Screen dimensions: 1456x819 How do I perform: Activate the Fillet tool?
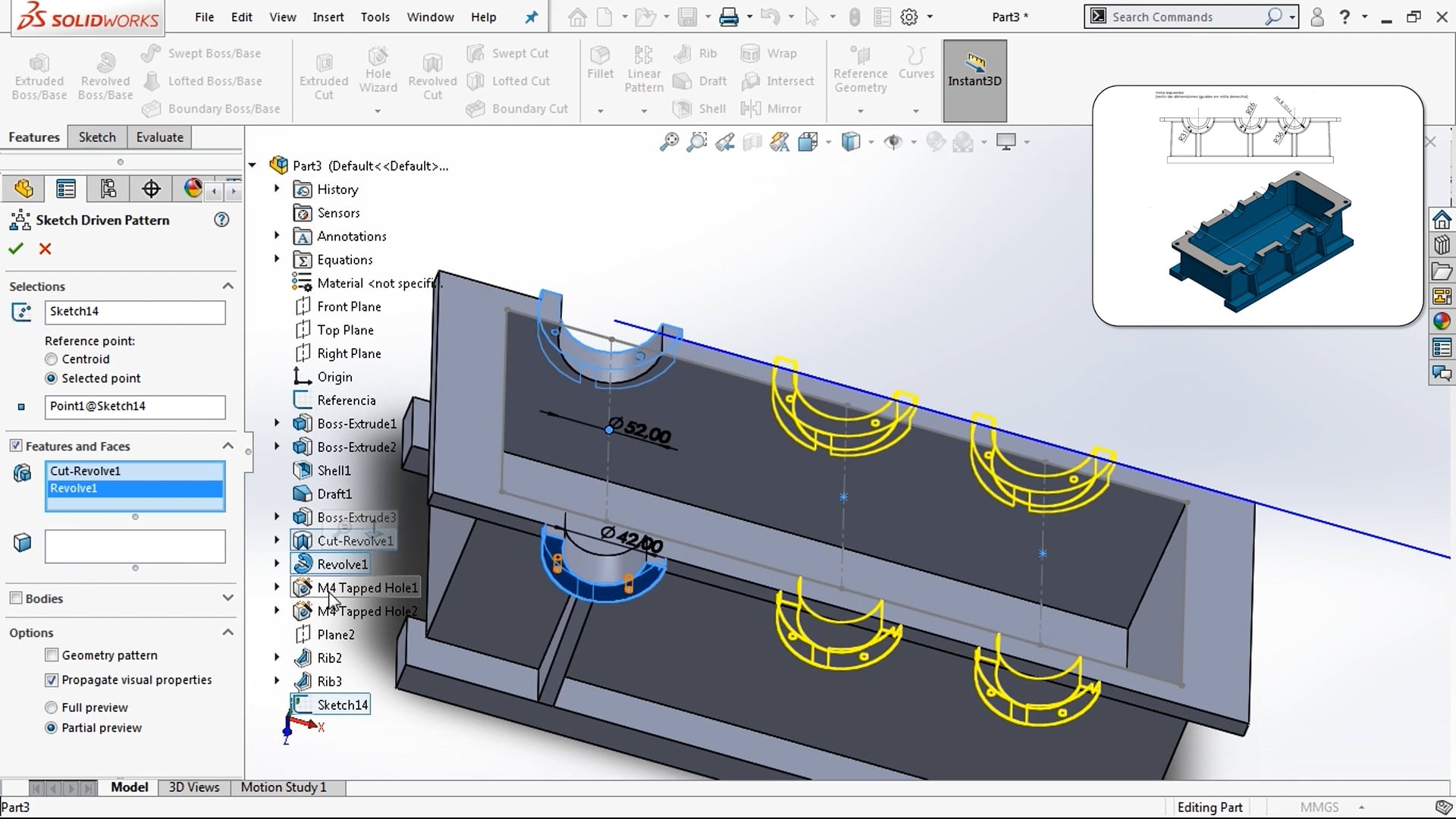pyautogui.click(x=600, y=67)
